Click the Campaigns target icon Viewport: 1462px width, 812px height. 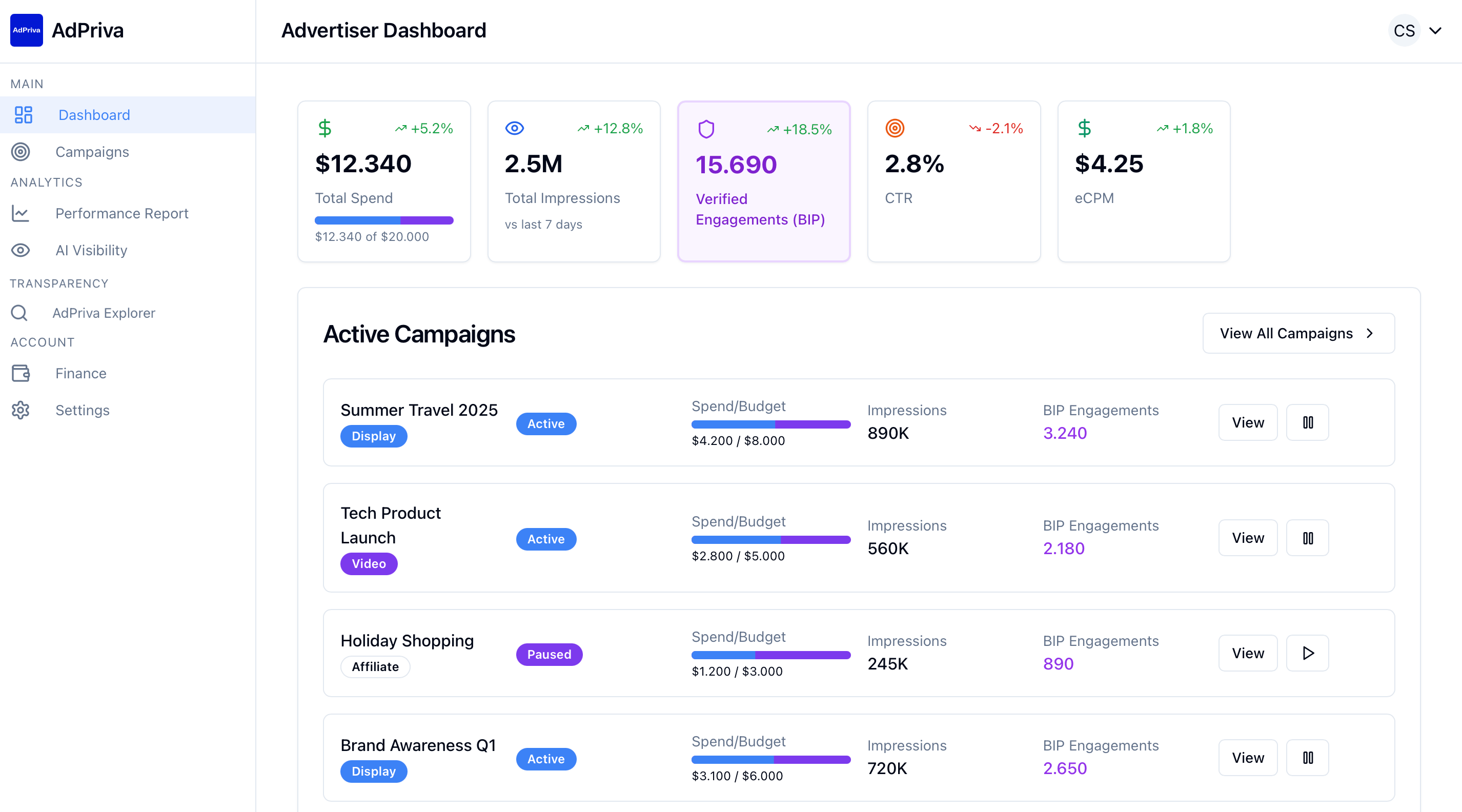(x=21, y=152)
